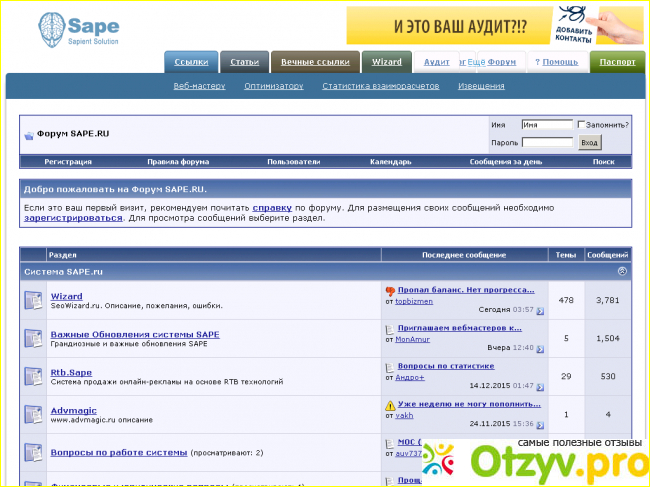Collapse the Система SAPE.ru category
The height and width of the screenshot is (487, 650).
tap(622, 271)
